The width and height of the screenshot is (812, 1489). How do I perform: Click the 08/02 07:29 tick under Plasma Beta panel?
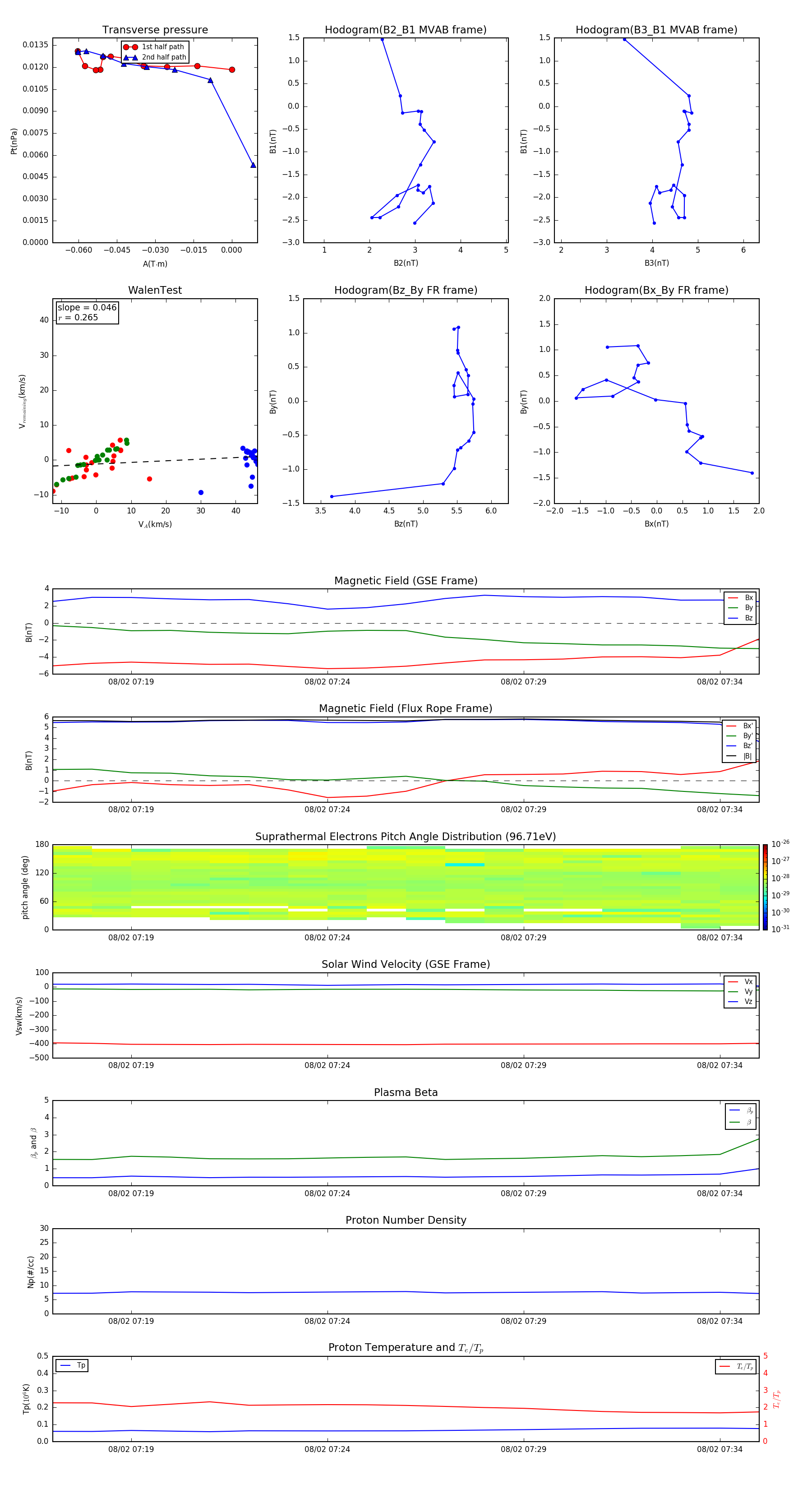tap(523, 1193)
